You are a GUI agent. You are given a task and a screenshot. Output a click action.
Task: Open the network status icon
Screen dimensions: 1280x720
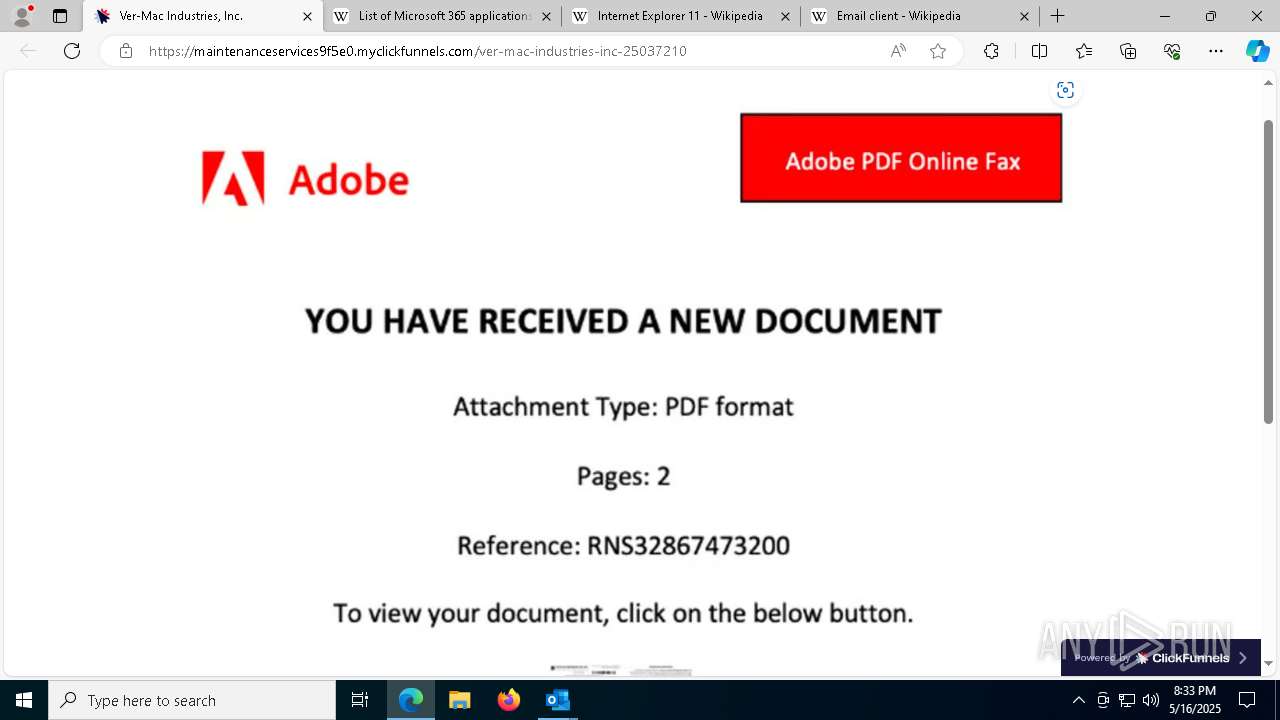pos(1127,700)
